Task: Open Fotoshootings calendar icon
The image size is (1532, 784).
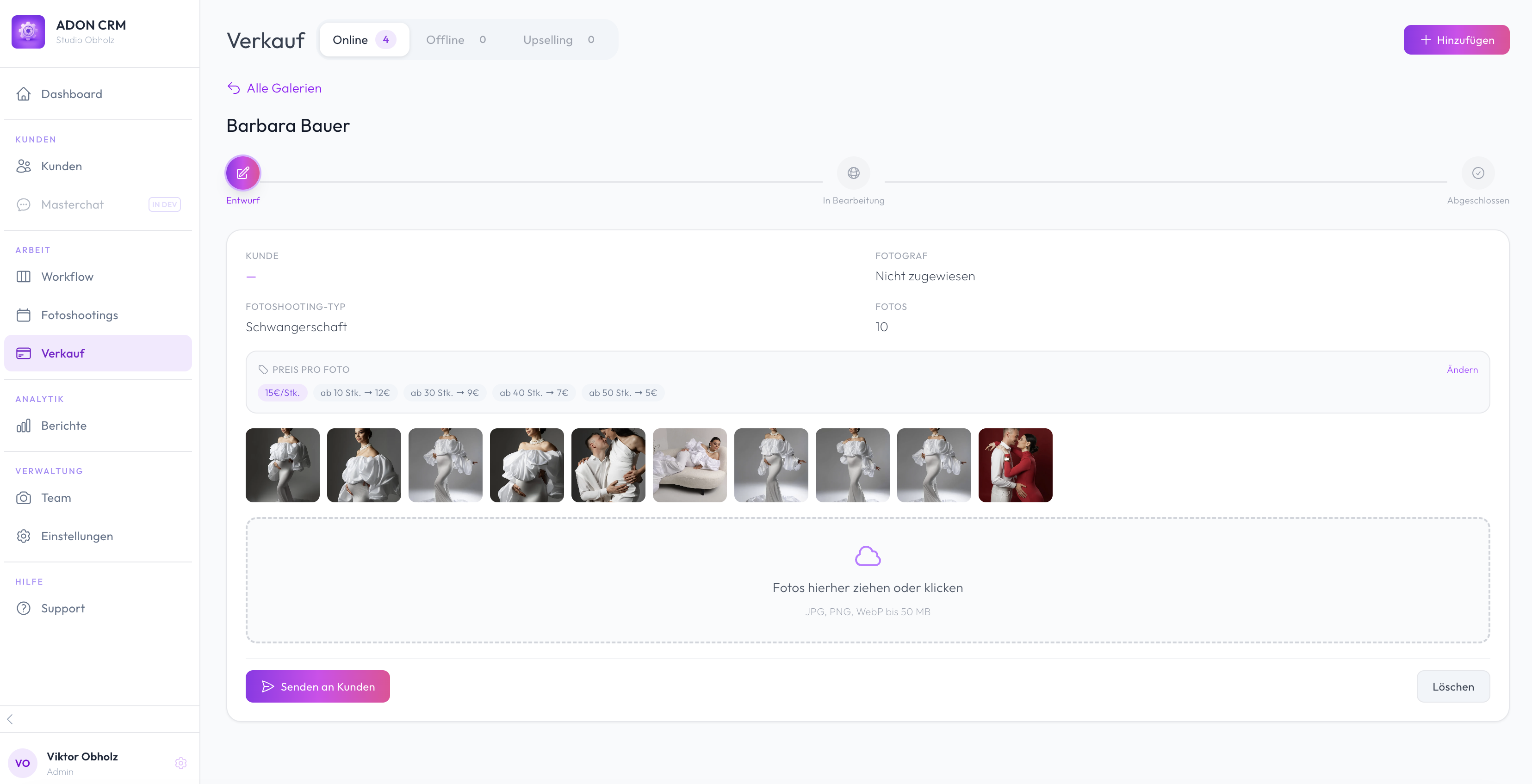Action: [x=24, y=315]
